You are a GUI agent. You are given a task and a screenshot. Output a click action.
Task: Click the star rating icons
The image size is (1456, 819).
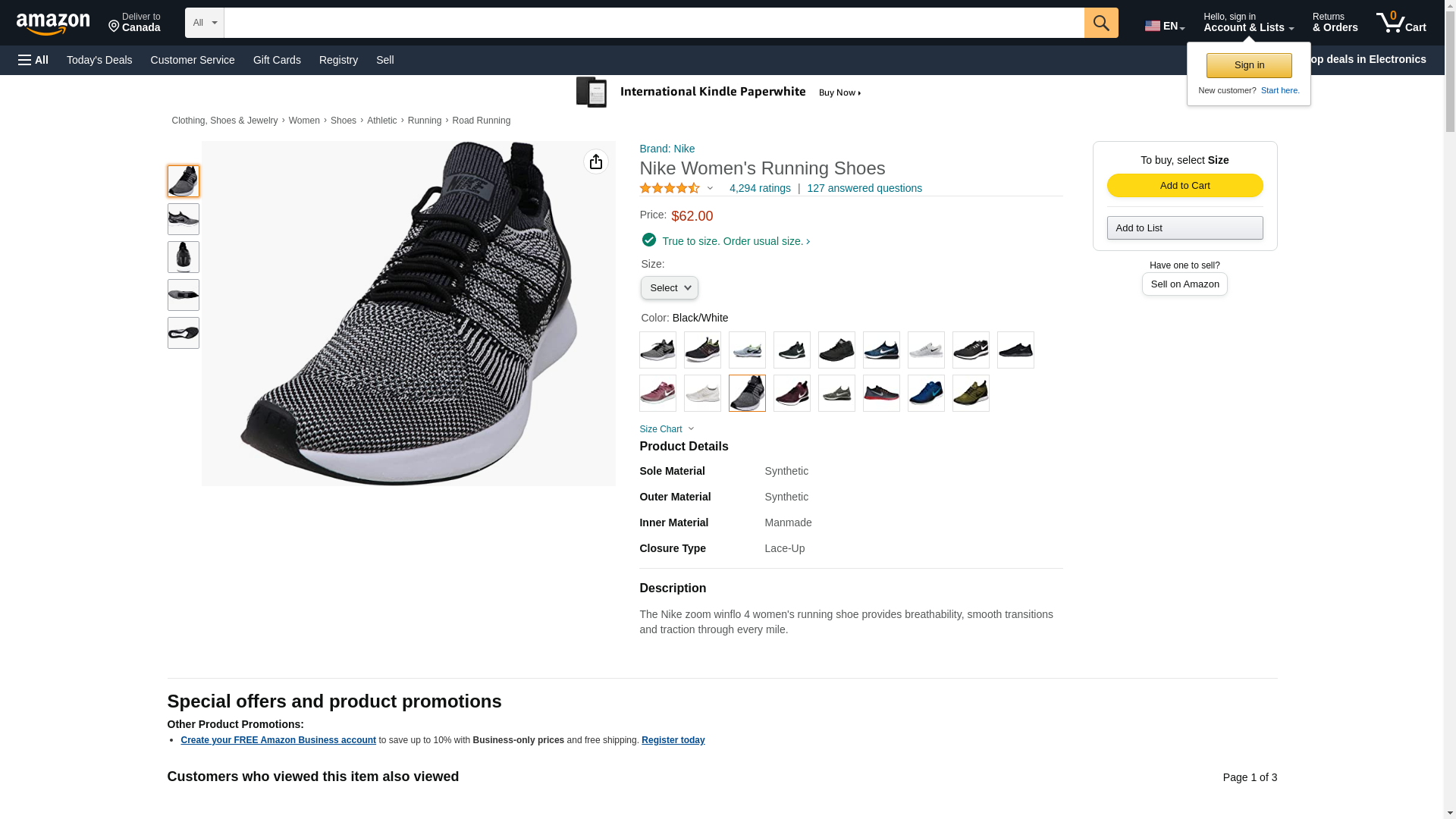tap(670, 188)
